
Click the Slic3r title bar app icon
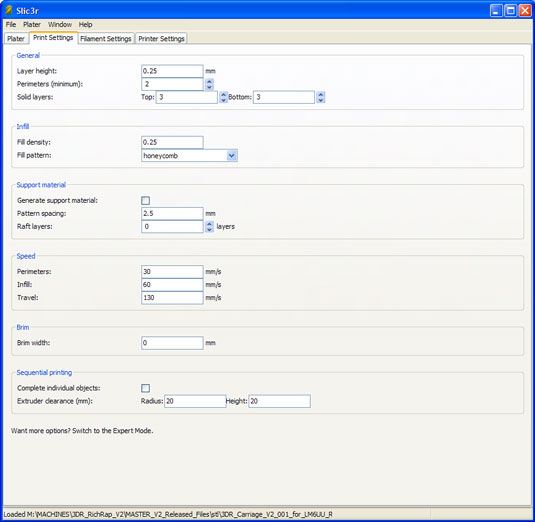tap(9, 10)
